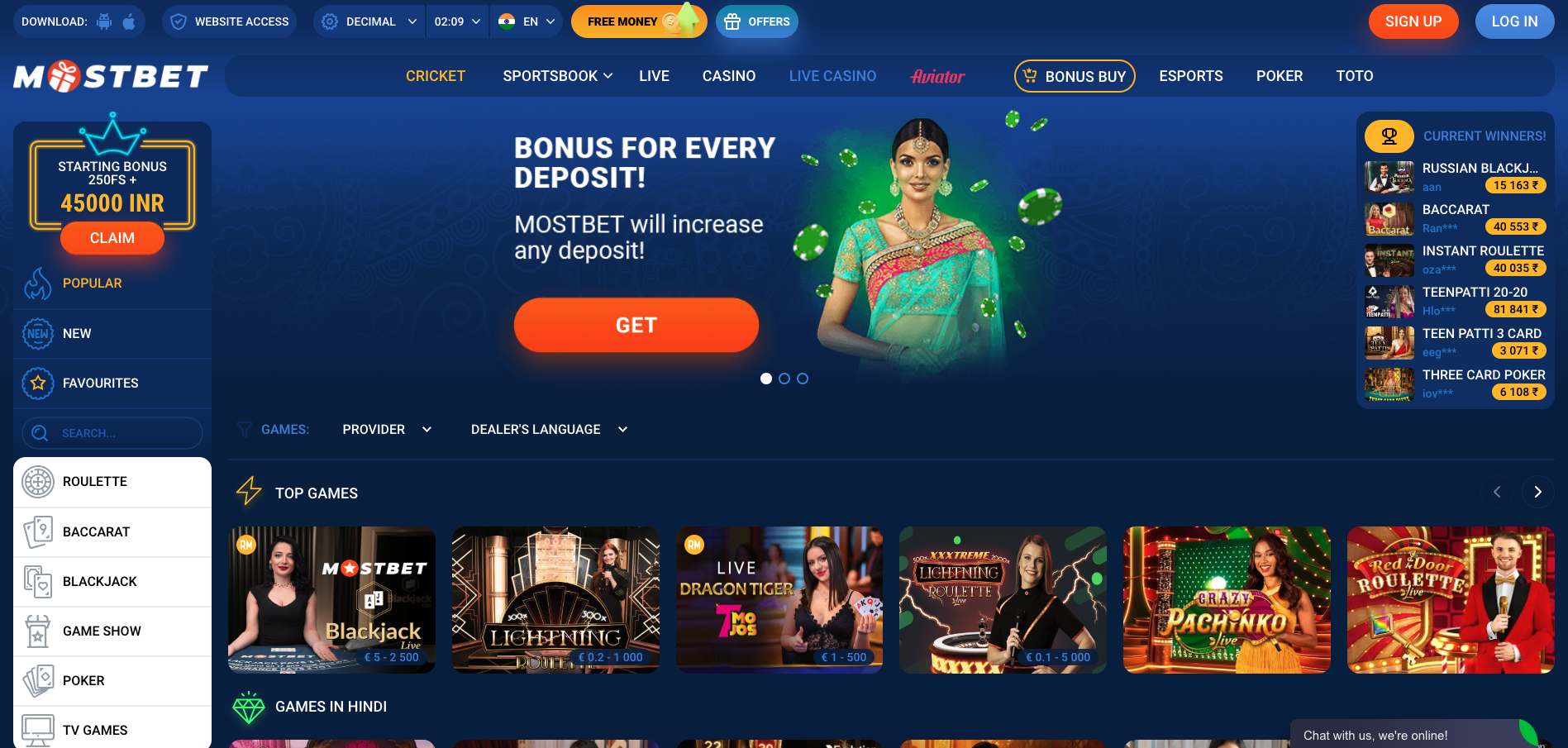Image resolution: width=1568 pixels, height=748 pixels.
Task: Switch to third banner slide dot
Action: (803, 379)
